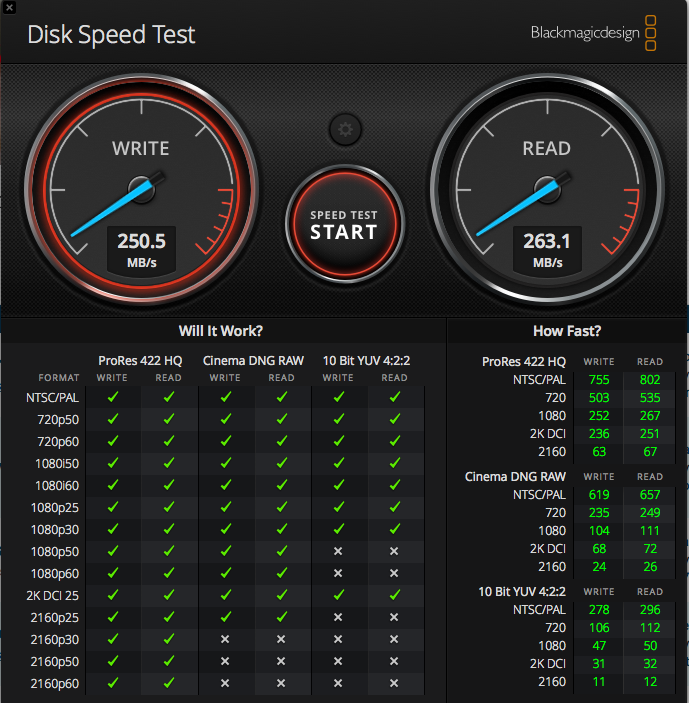
Task: Click the ProRes 422 HQ write checkmark for 2160p50
Action: point(113,661)
